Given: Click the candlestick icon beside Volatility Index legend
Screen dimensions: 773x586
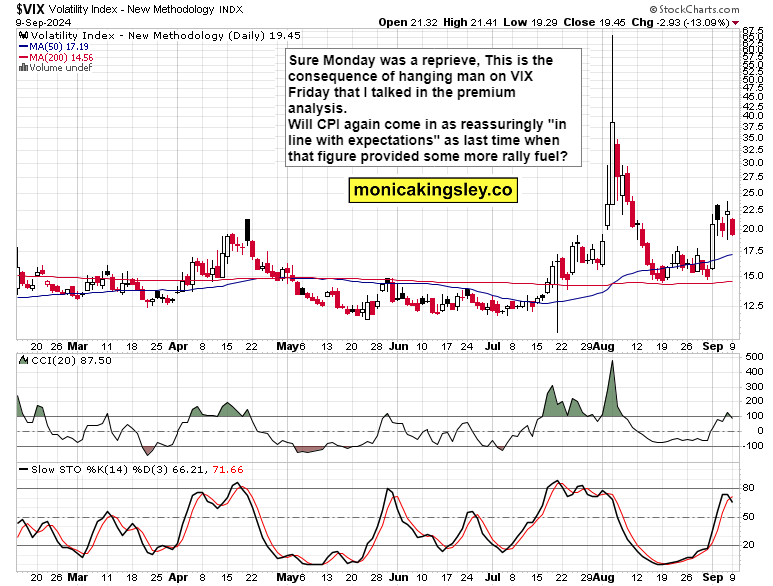Looking at the screenshot, I should [x=24, y=35].
